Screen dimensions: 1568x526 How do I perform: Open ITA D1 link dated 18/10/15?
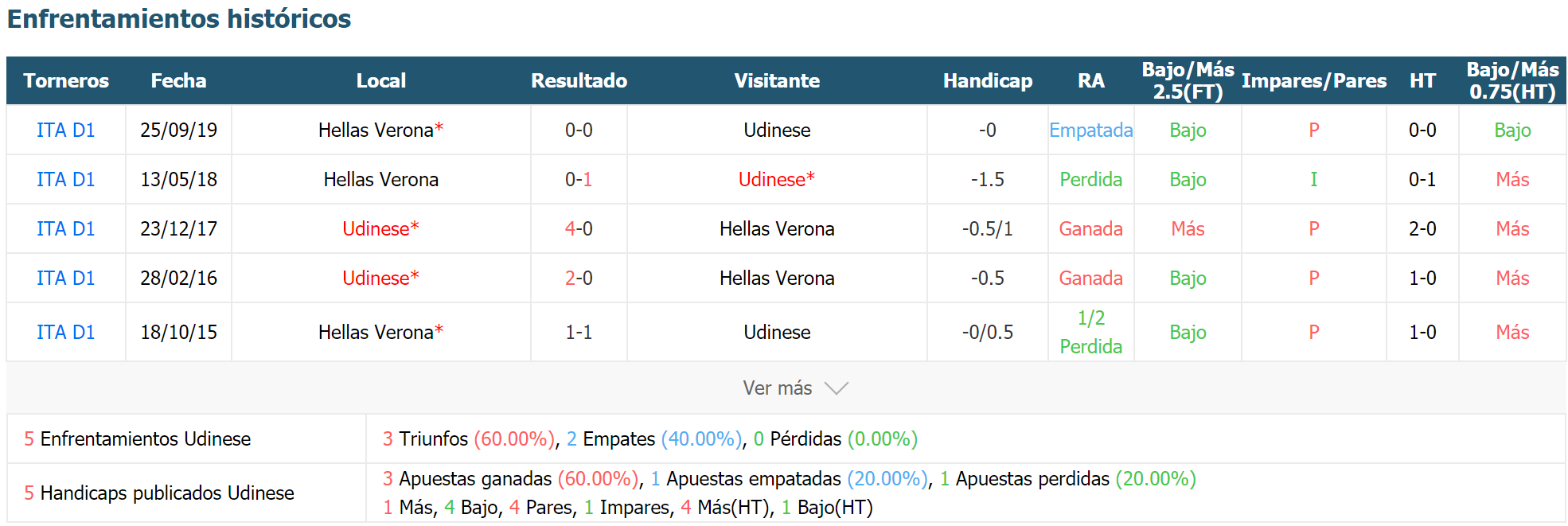coord(66,332)
